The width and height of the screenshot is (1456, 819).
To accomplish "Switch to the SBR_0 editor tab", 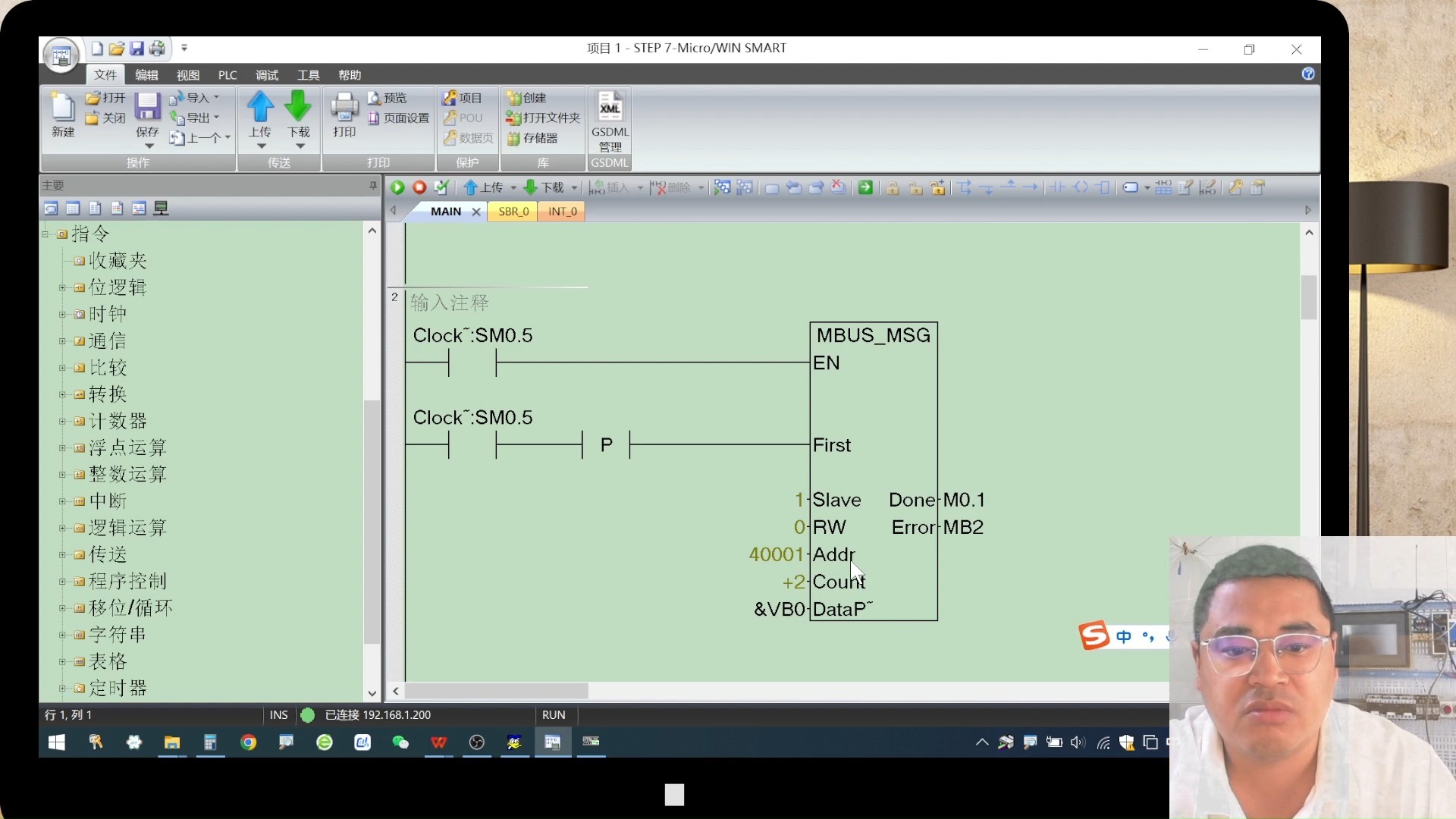I will (x=513, y=212).
